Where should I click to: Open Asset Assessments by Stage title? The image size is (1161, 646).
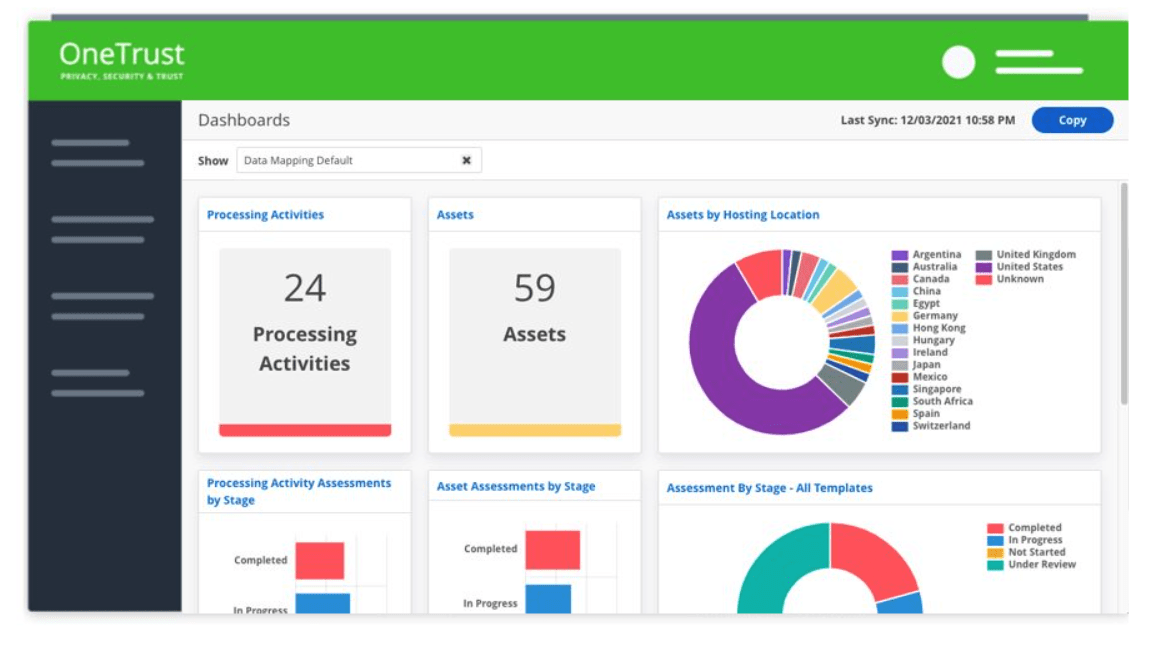click(x=516, y=487)
